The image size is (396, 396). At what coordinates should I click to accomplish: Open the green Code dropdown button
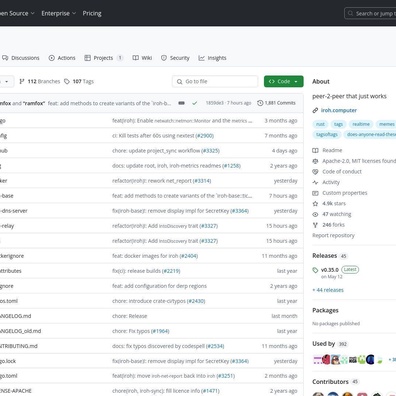pos(284,81)
